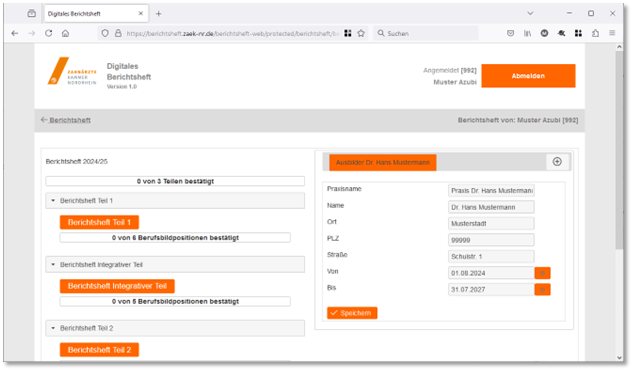Image resolution: width=633 pixels, height=371 pixels.
Task: Click the shield tracking protection icon
Action: click(105, 34)
